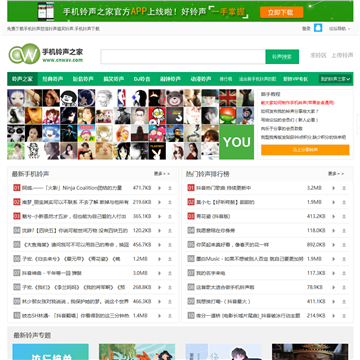Play the 892.0KB ringtone in ranking list
The width and height of the screenshot is (360, 360).
(333, 245)
